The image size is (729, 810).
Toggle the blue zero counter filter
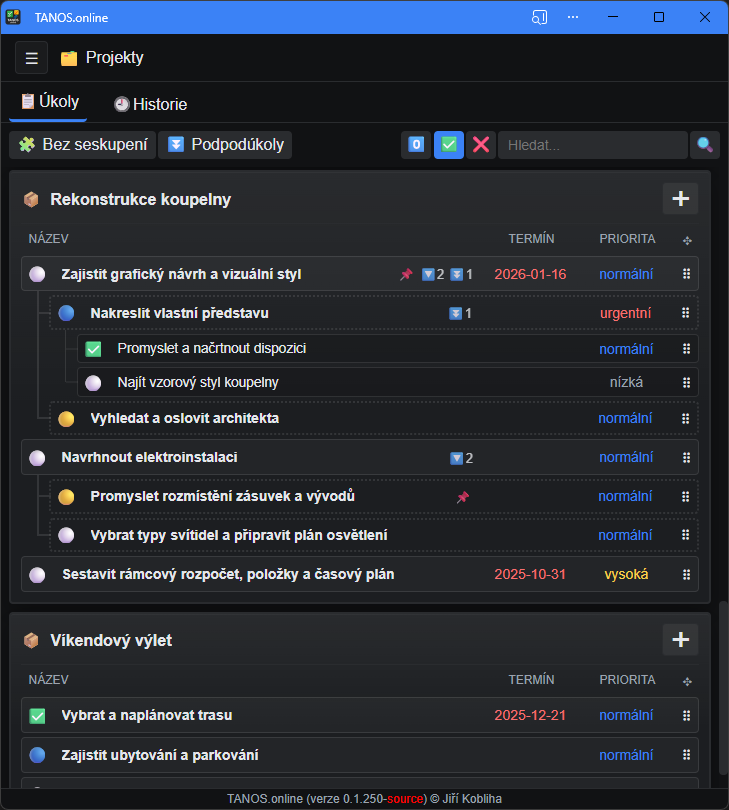click(x=416, y=145)
